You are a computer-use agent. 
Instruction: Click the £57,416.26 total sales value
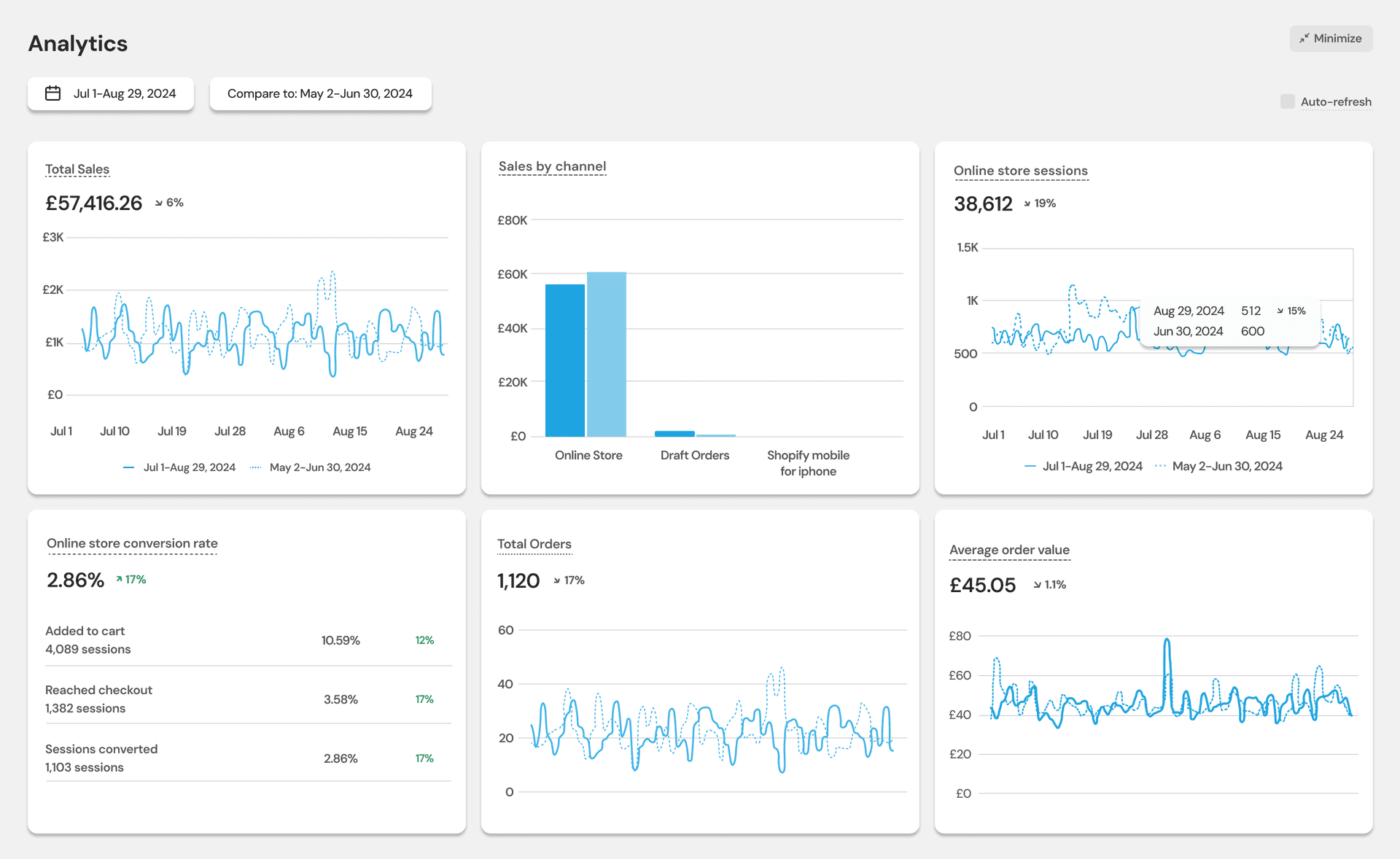93,203
